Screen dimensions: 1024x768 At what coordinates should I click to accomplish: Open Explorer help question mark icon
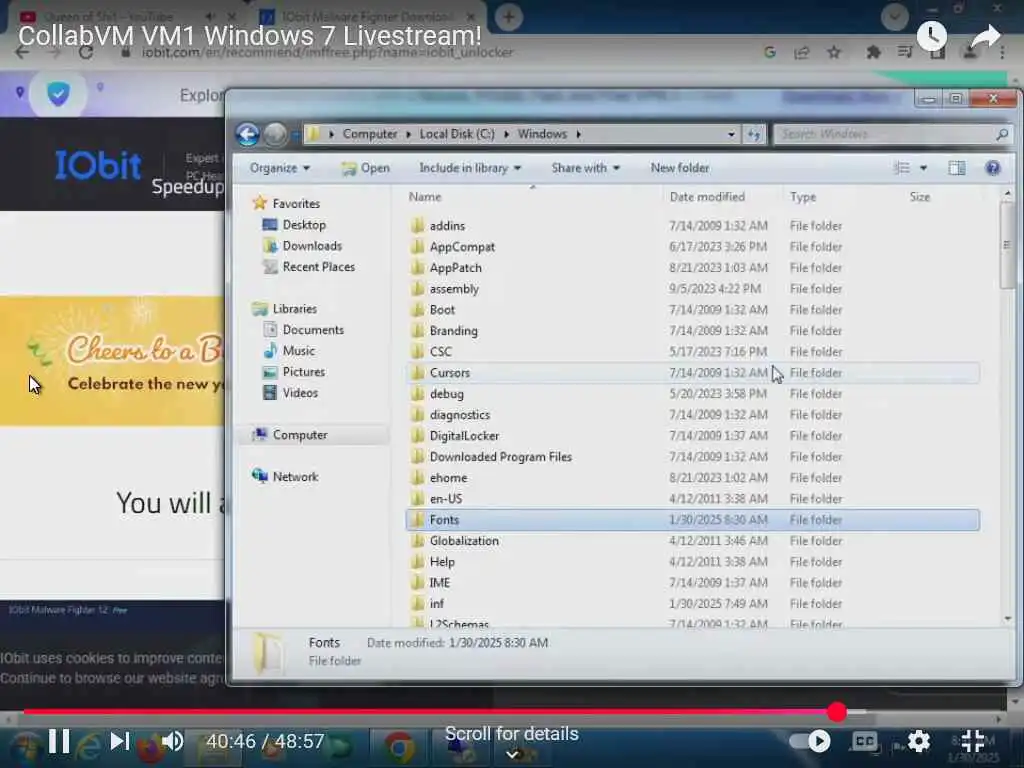(993, 168)
